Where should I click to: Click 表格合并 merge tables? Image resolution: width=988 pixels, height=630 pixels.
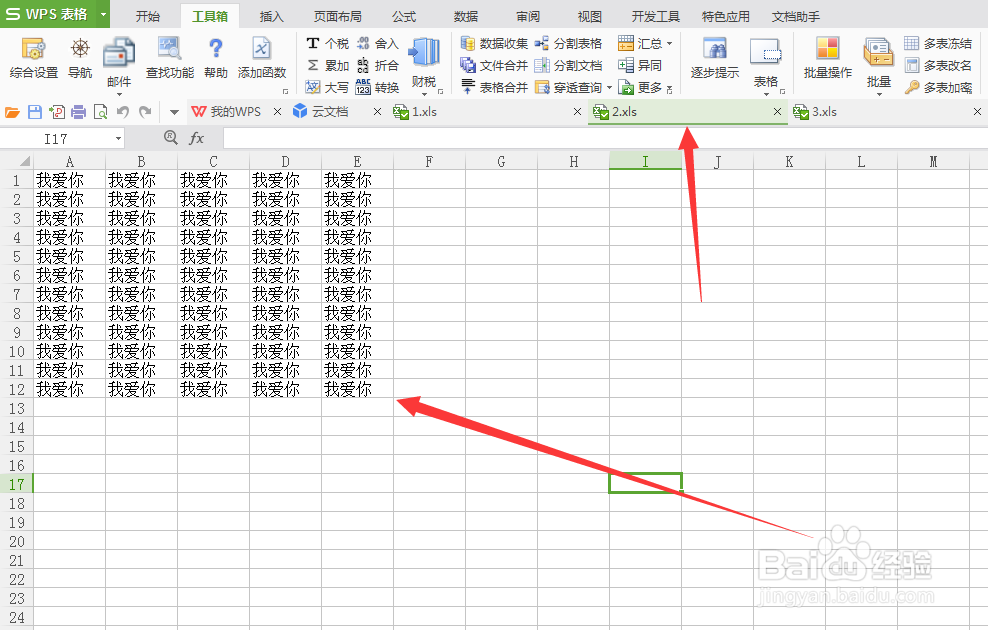pyautogui.click(x=494, y=87)
